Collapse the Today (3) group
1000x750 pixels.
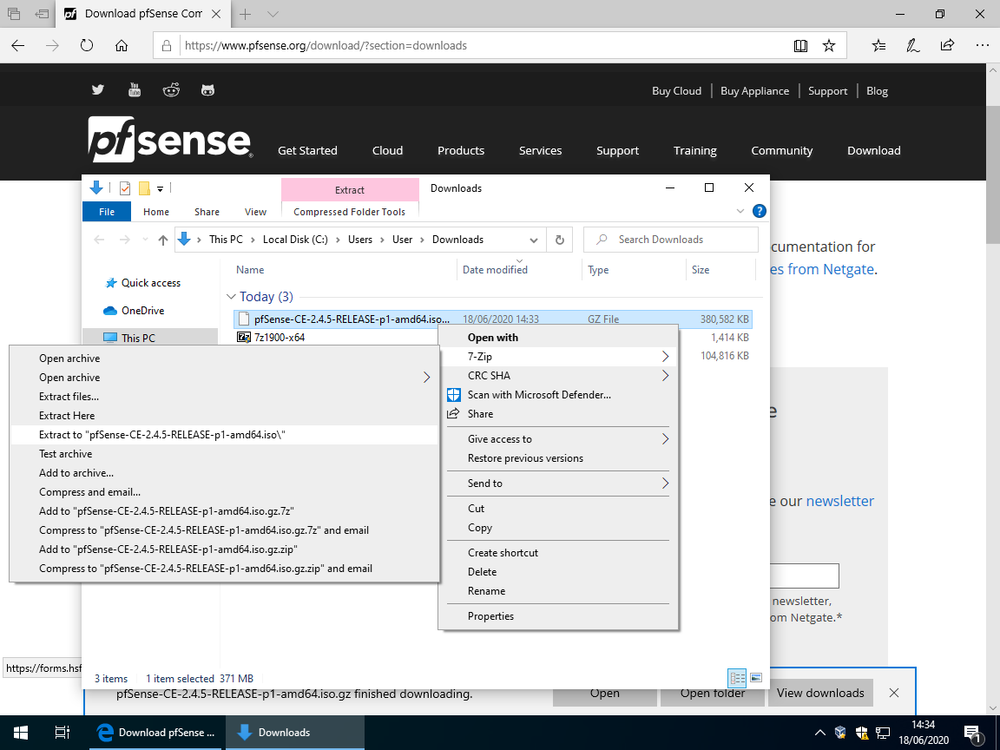231,297
